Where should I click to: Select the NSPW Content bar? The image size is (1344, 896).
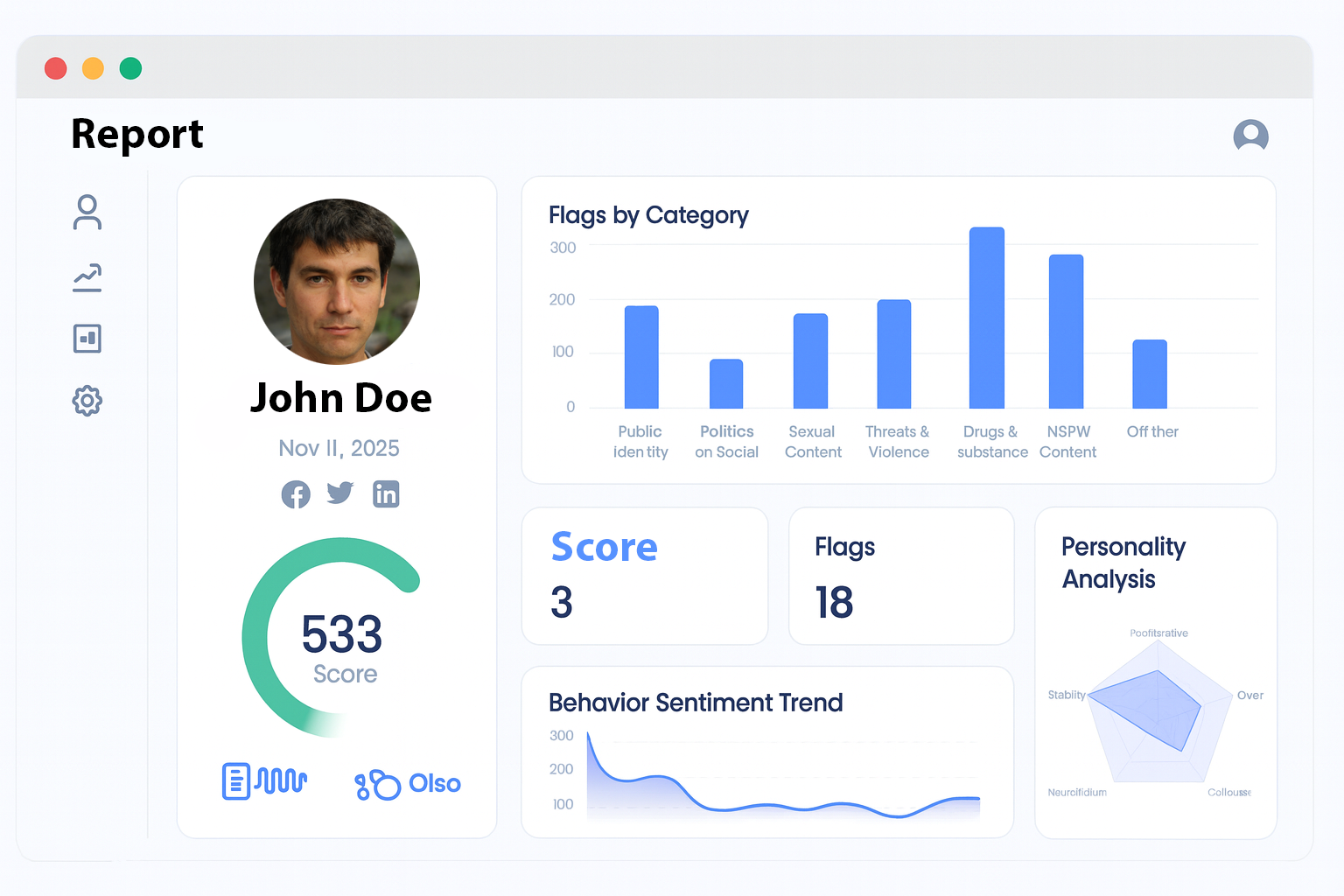tap(1066, 332)
